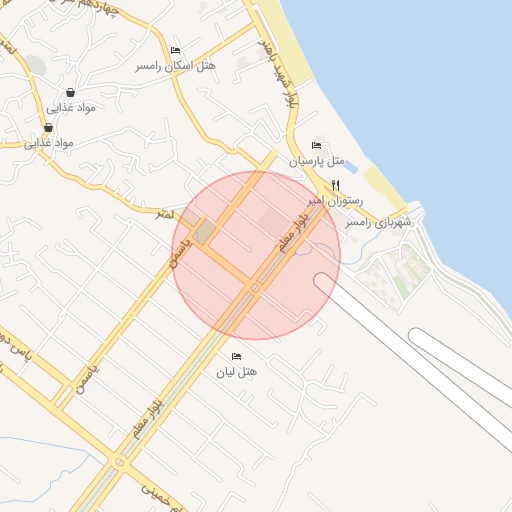Click the roundabout near خمینی street
This screenshot has width=512, height=512.
pyautogui.click(x=119, y=462)
